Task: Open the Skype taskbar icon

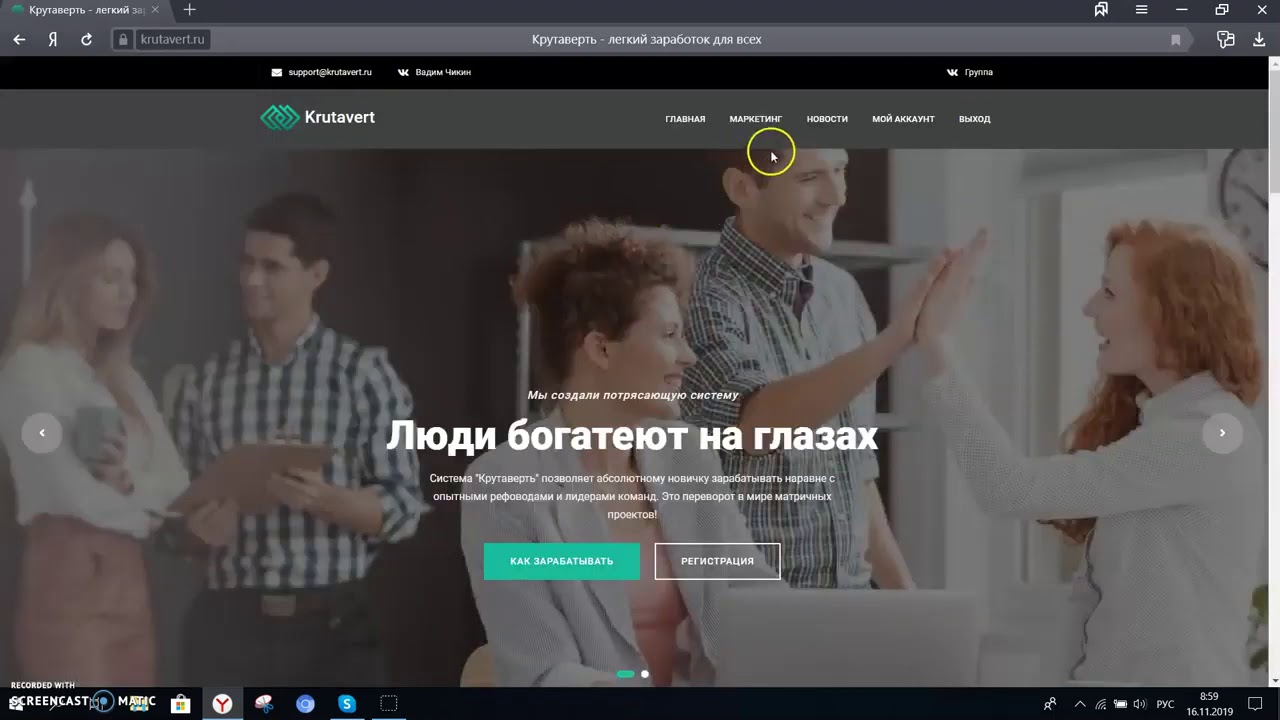Action: click(347, 704)
